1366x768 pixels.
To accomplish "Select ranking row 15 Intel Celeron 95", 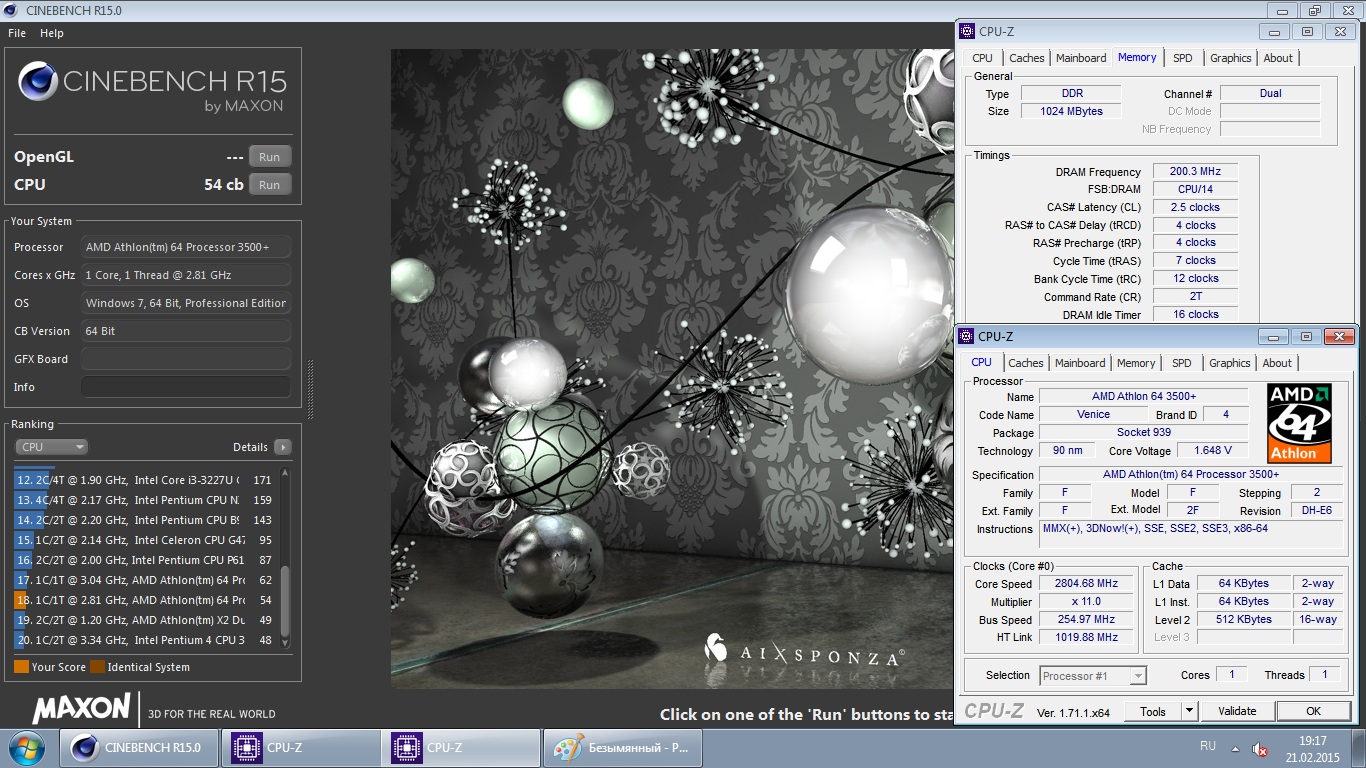I will (145, 540).
